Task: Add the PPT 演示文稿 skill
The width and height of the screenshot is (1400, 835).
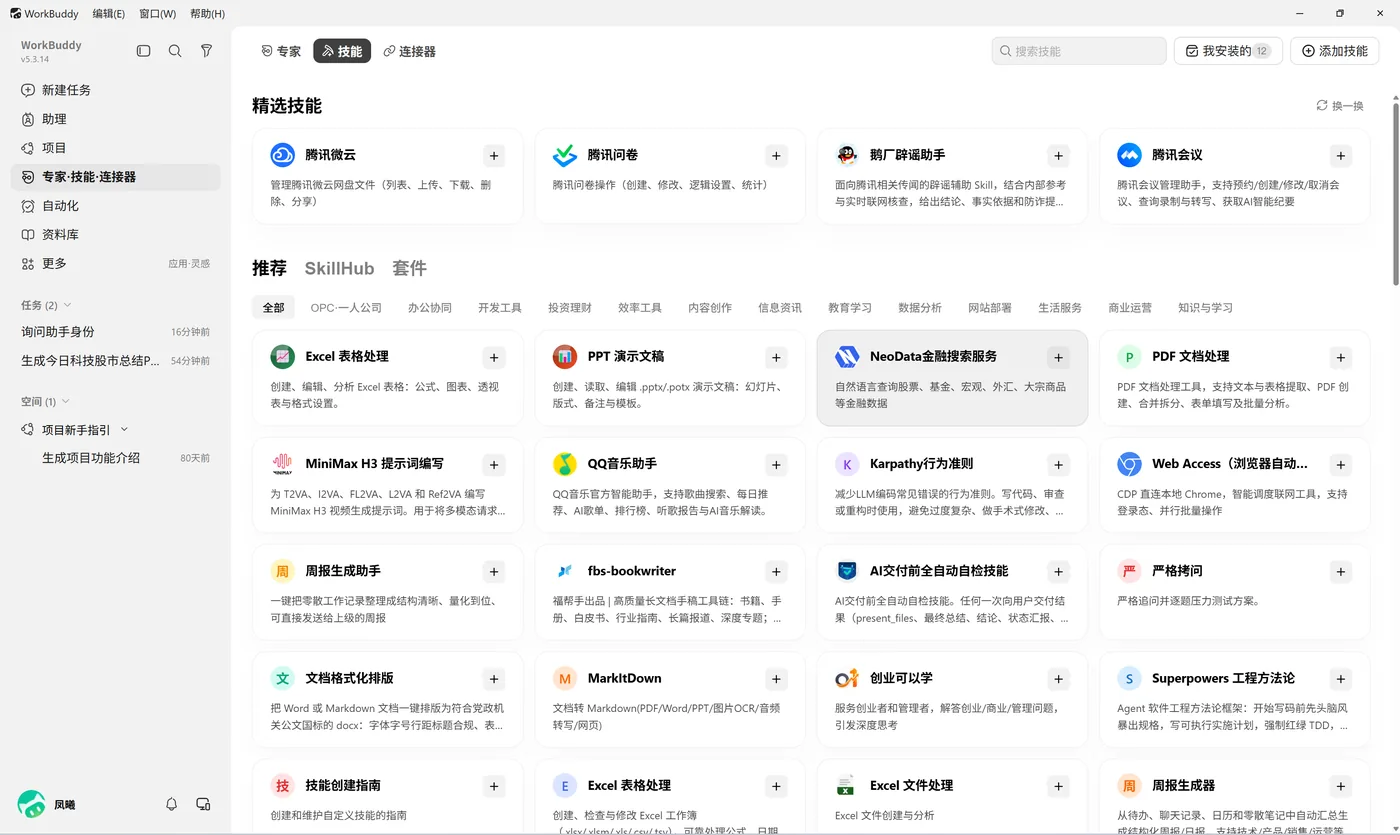Action: [776, 357]
